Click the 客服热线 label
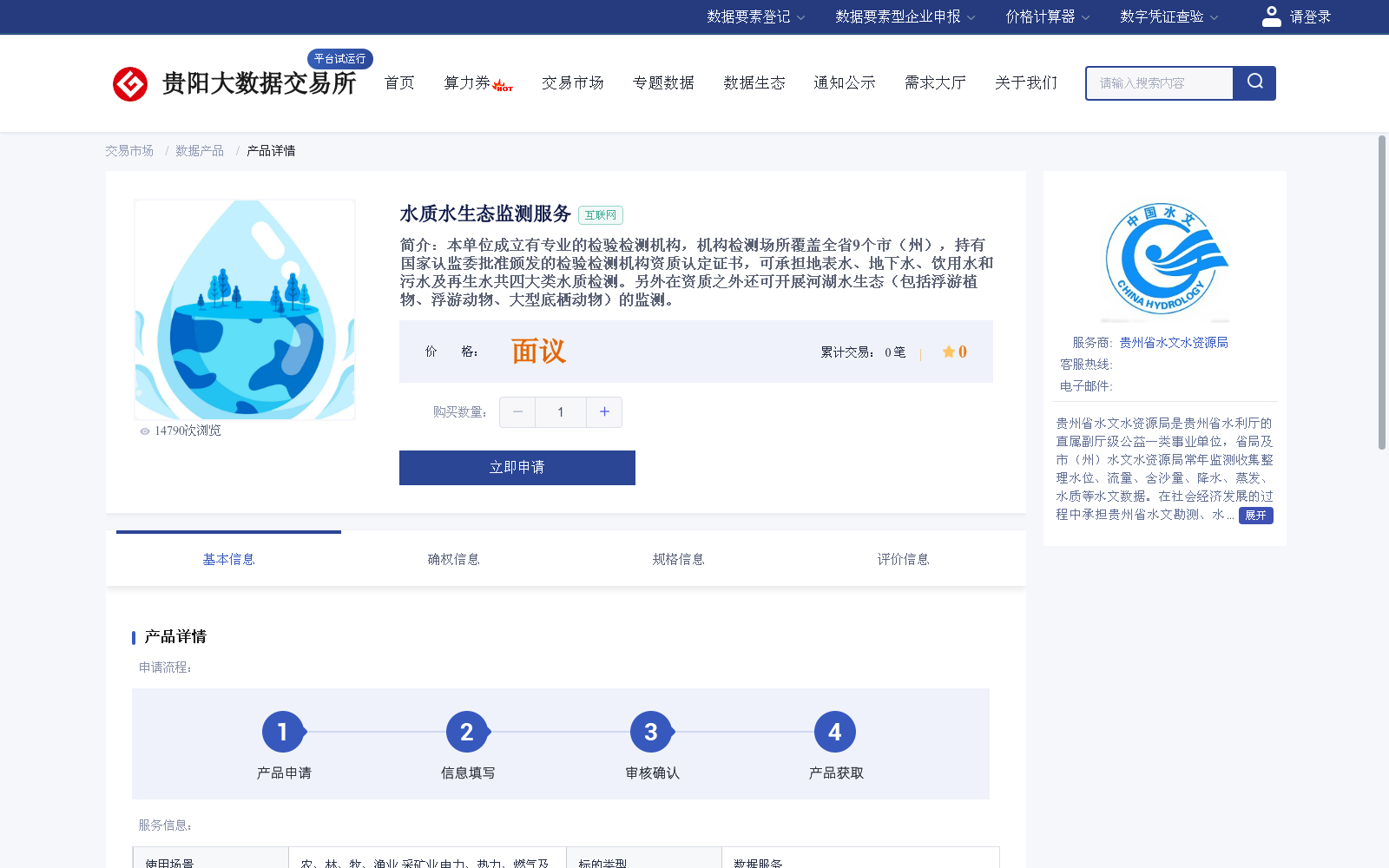The image size is (1389, 868). pos(1086,365)
